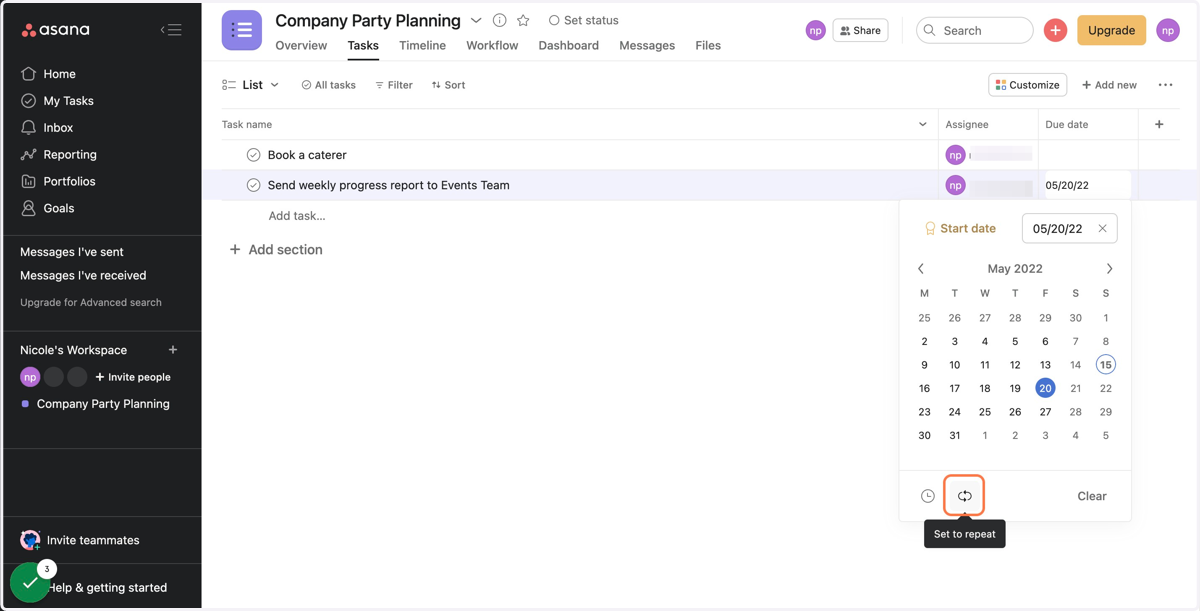This screenshot has height=611, width=1200.
Task: Open the top-right profile avatar
Action: [x=1168, y=31]
